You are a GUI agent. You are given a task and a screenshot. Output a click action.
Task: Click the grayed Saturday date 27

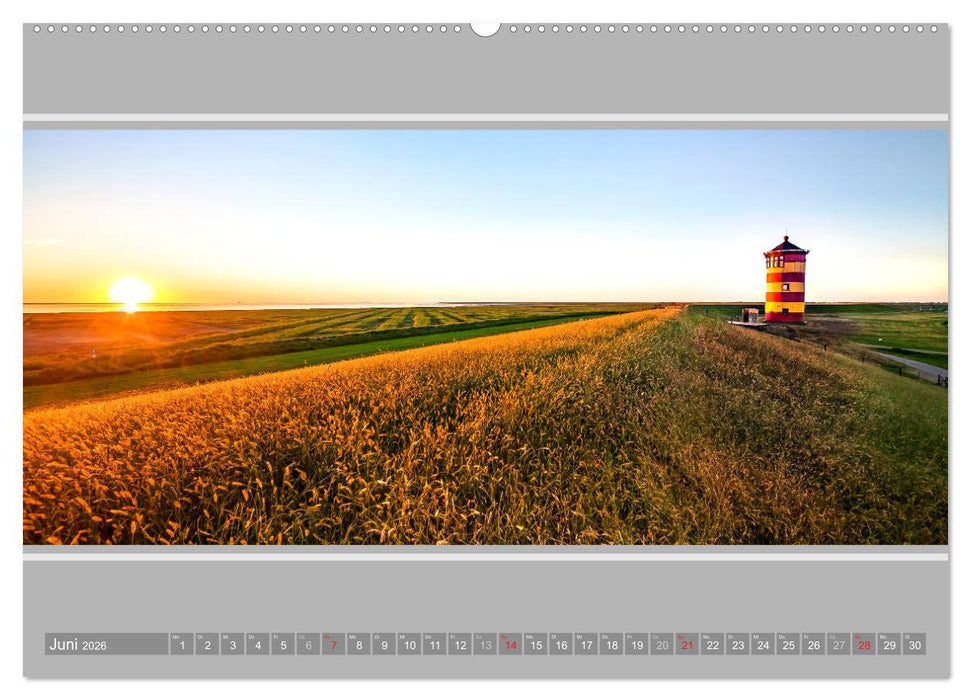coord(838,645)
